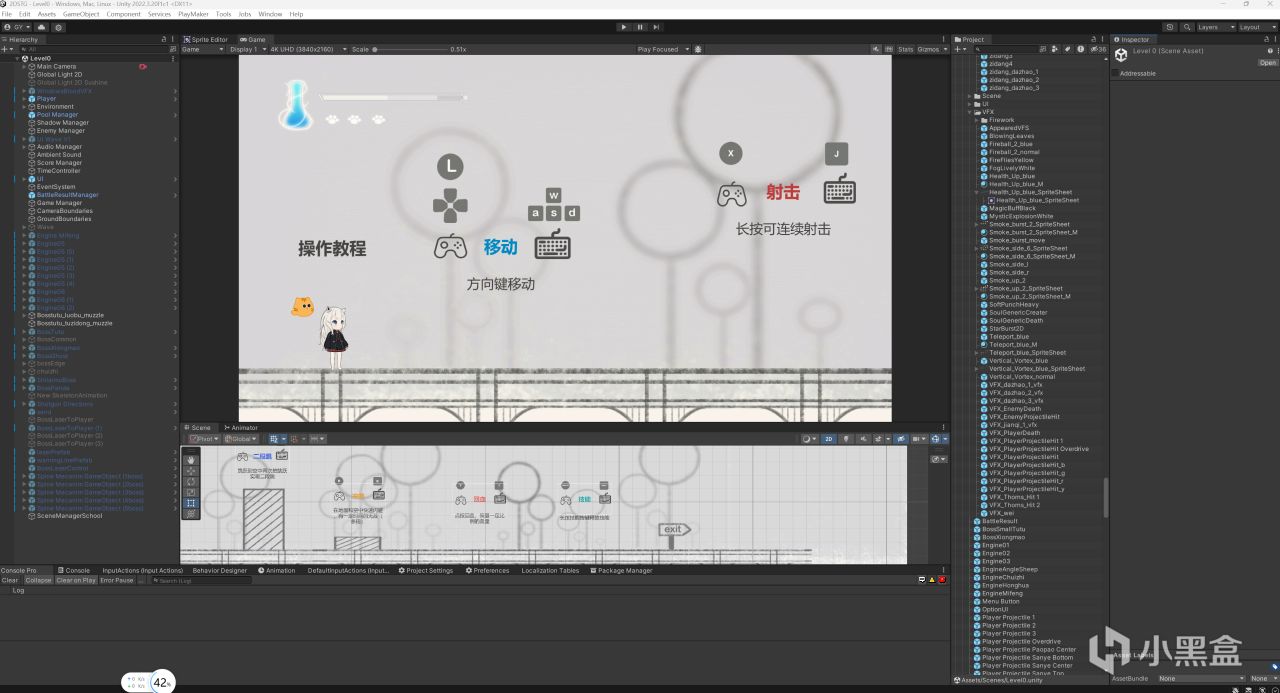The image size is (1280, 693).
Task: Switch to the Sprite Editor tab
Action: point(206,39)
